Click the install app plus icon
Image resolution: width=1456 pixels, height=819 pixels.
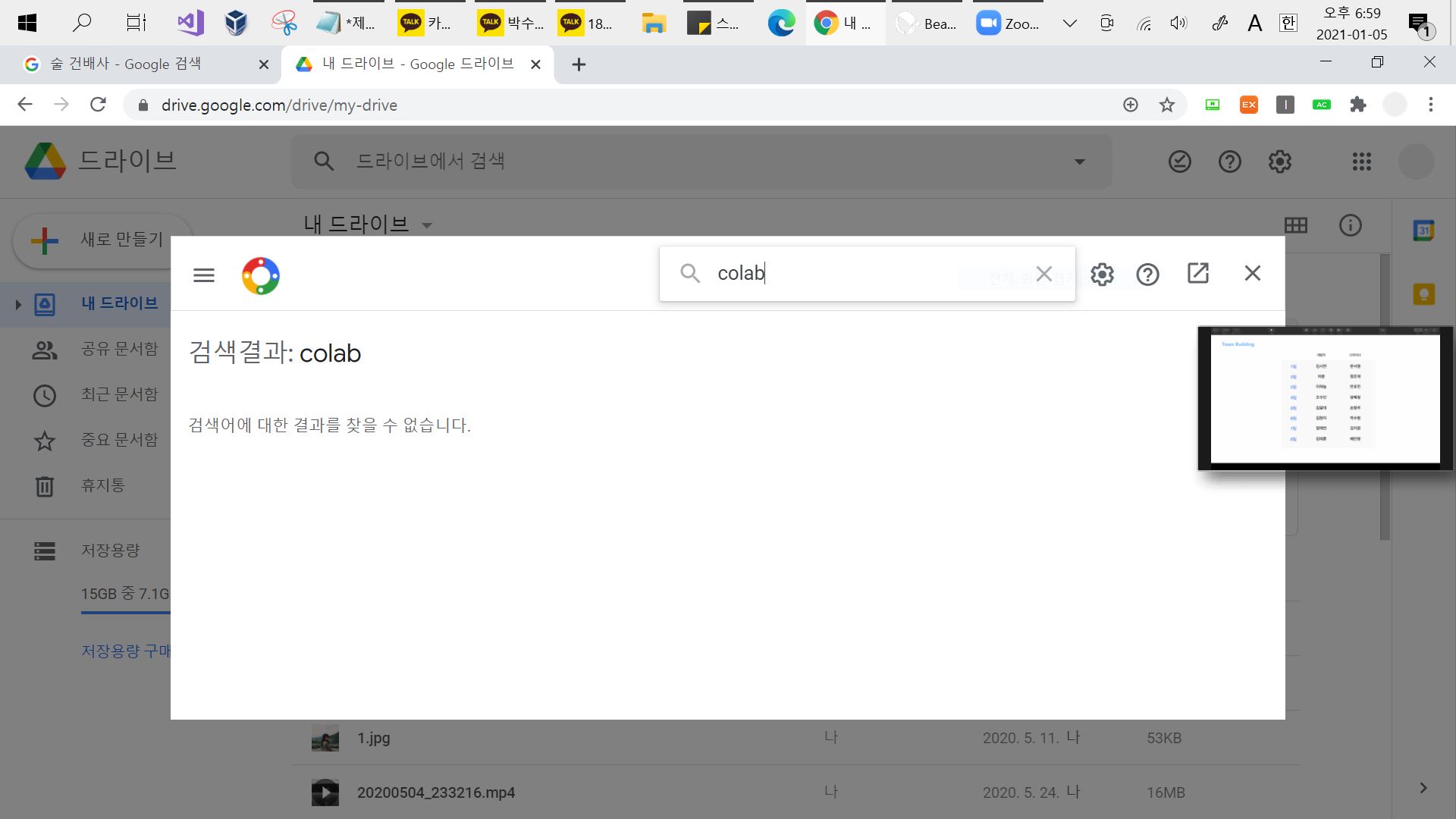(1131, 105)
